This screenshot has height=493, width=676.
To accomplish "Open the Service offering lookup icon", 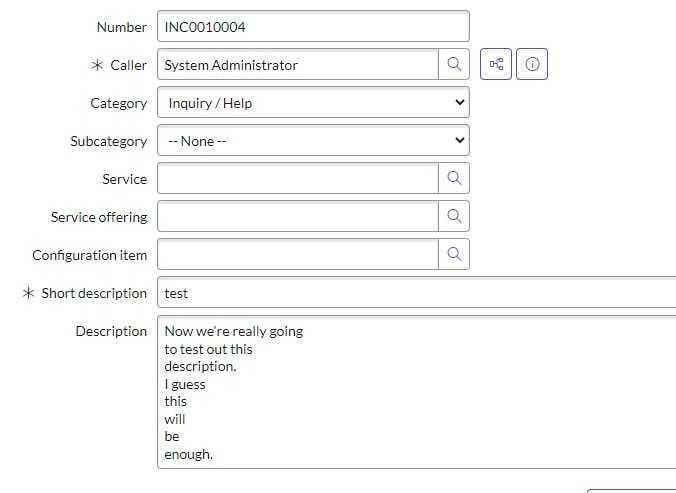I will point(454,216).
